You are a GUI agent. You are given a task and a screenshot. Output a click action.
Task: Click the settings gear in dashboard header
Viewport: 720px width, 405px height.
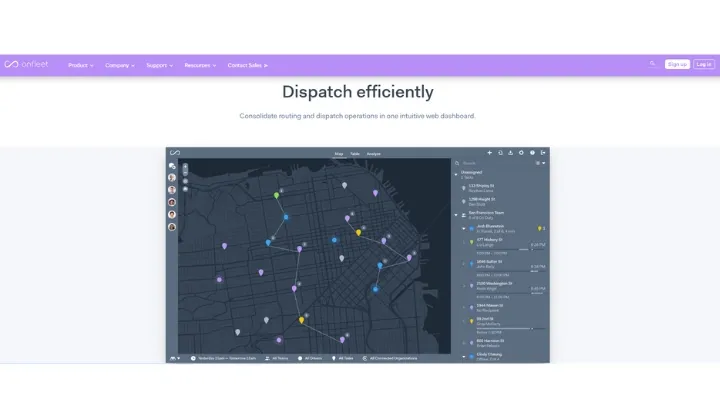pos(521,153)
